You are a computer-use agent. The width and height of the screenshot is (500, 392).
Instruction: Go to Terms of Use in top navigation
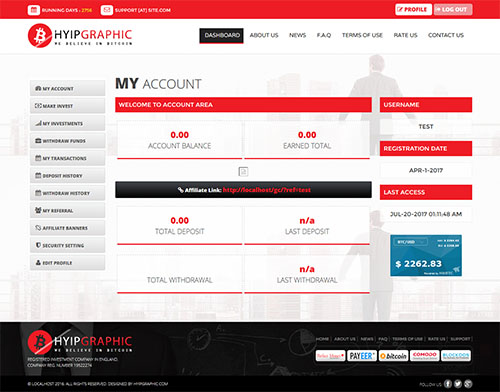pyautogui.click(x=362, y=35)
